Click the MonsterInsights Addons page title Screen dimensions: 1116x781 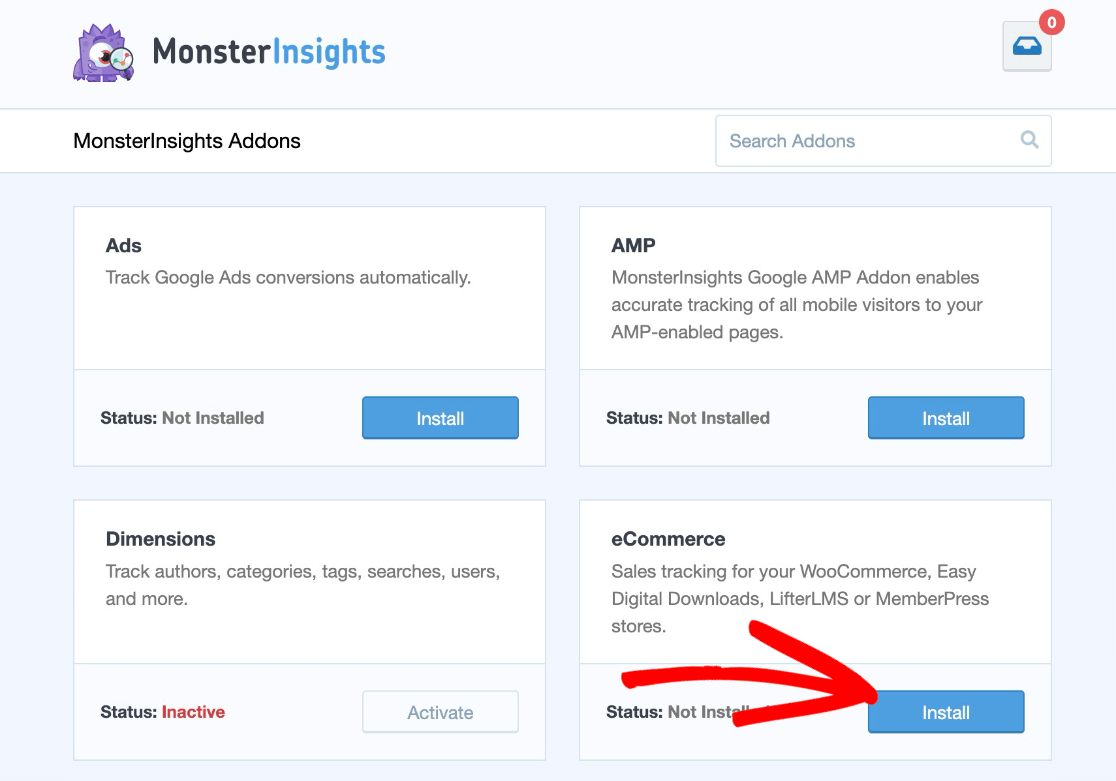point(186,141)
